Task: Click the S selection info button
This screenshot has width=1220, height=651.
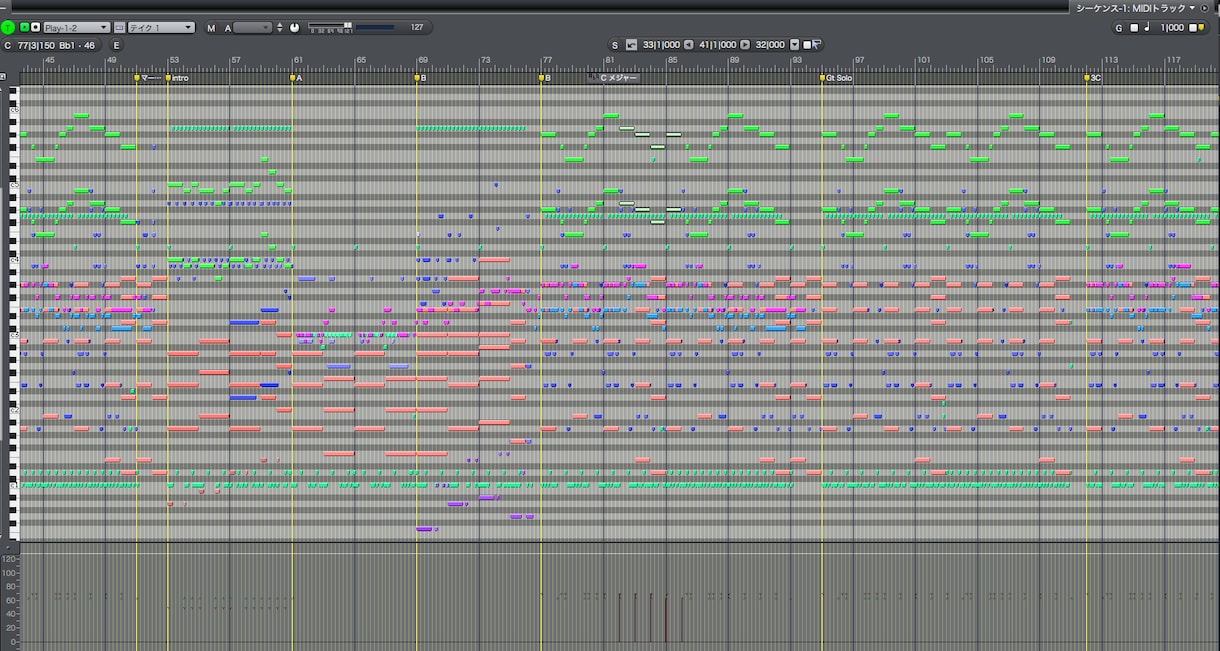Action: [x=615, y=45]
